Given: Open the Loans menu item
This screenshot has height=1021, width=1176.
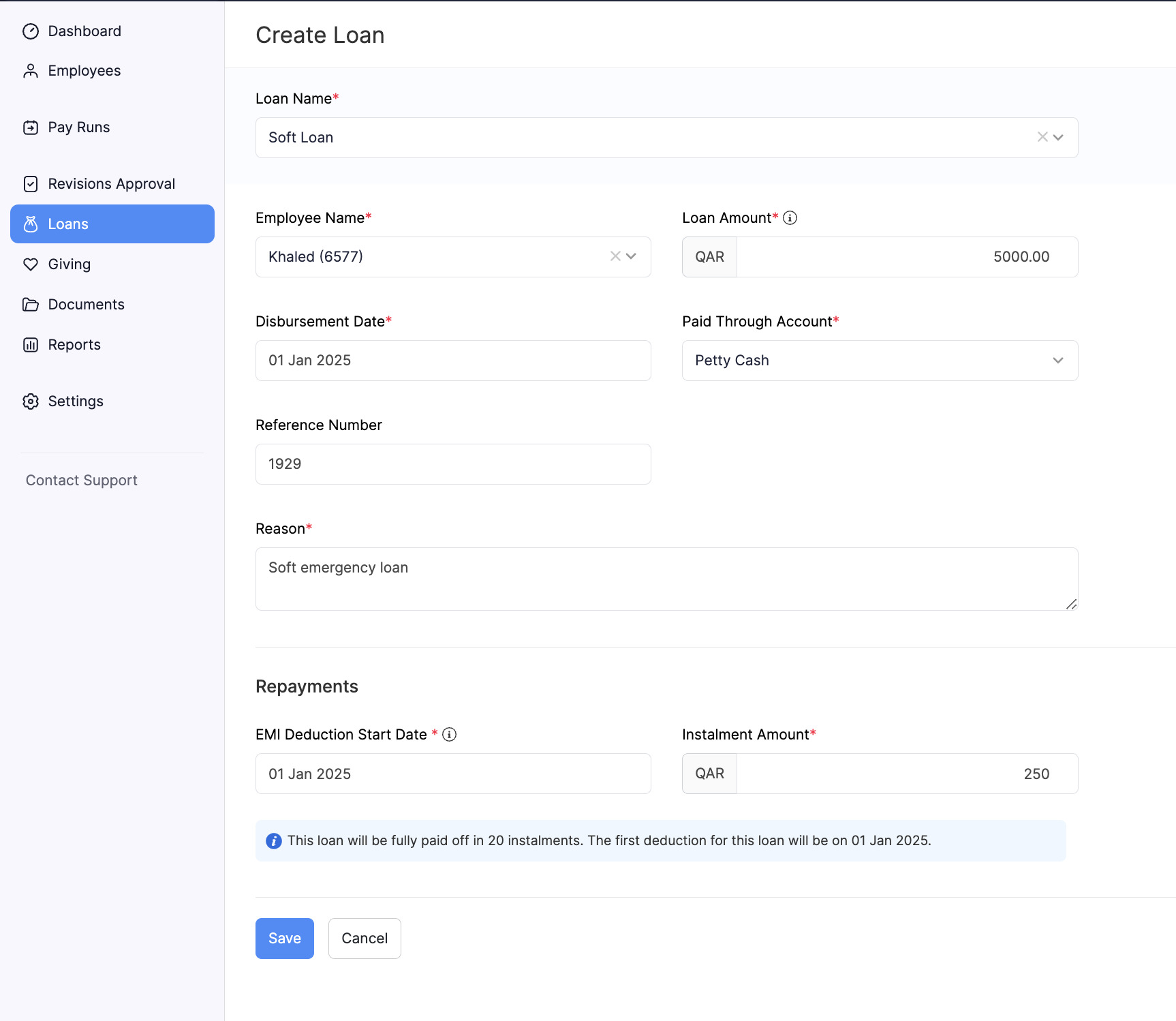Looking at the screenshot, I should tap(112, 224).
